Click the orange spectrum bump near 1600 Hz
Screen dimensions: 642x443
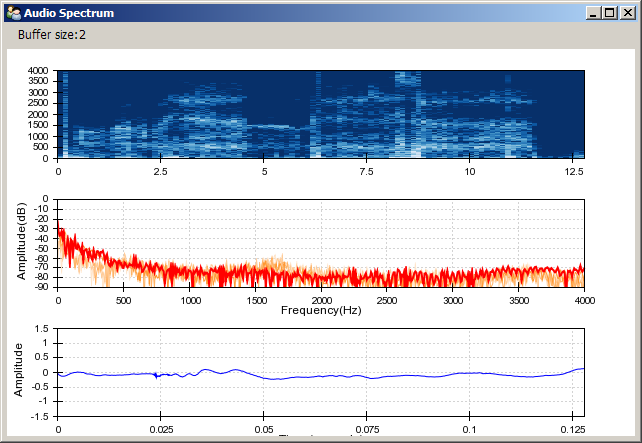pyautogui.click(x=270, y=264)
